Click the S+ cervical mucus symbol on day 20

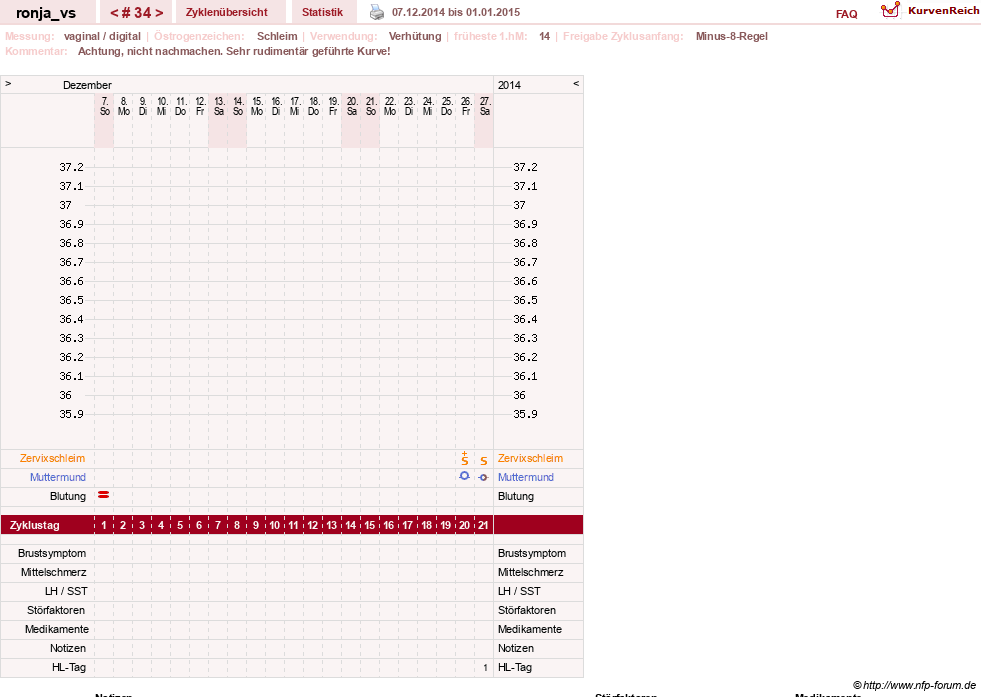[x=464, y=458]
